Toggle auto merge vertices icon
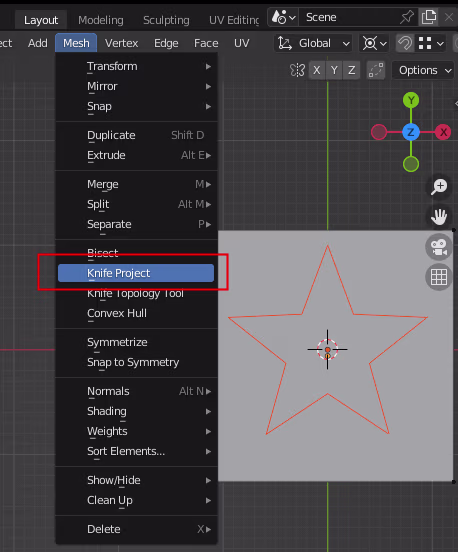The width and height of the screenshot is (458, 552). point(376,70)
